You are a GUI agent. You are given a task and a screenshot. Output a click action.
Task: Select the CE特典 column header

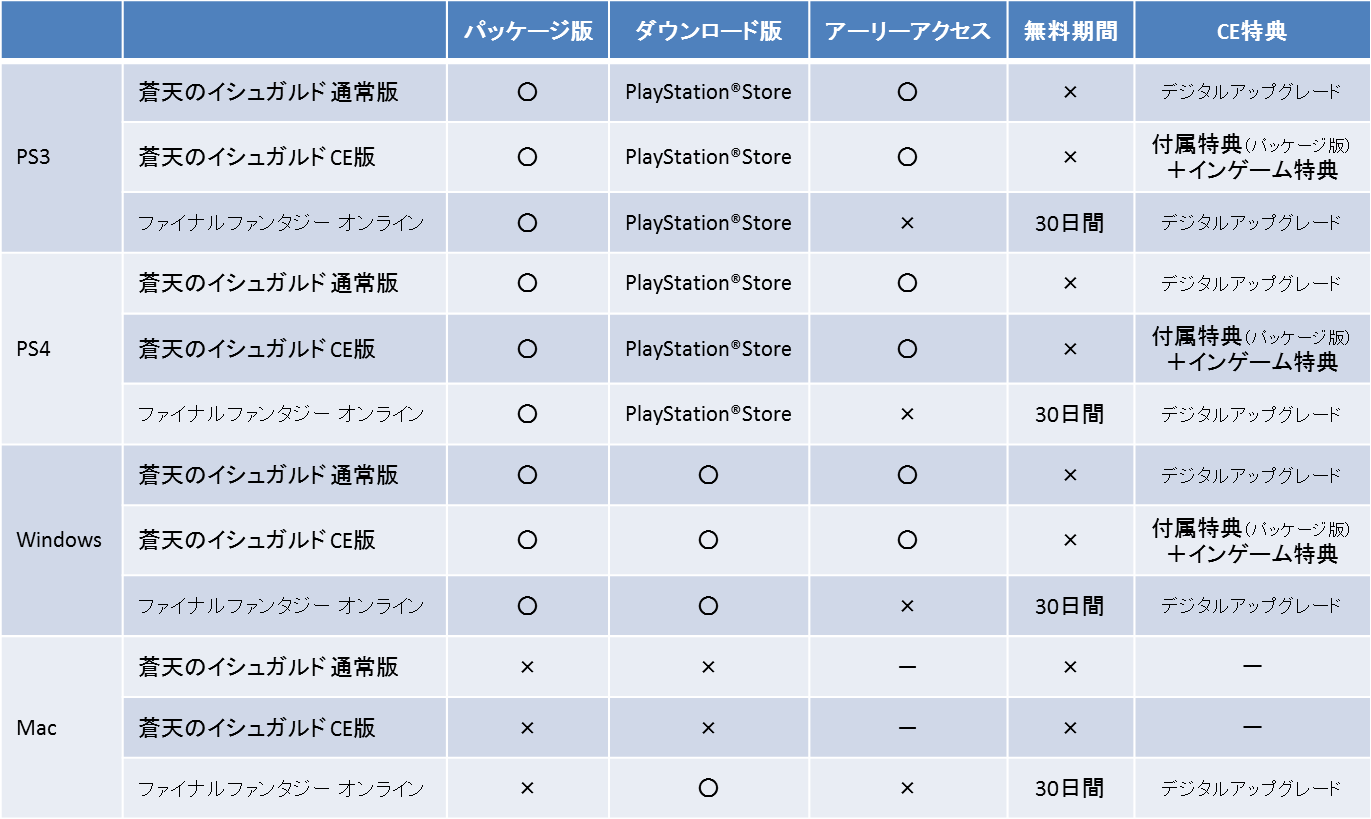(1251, 31)
